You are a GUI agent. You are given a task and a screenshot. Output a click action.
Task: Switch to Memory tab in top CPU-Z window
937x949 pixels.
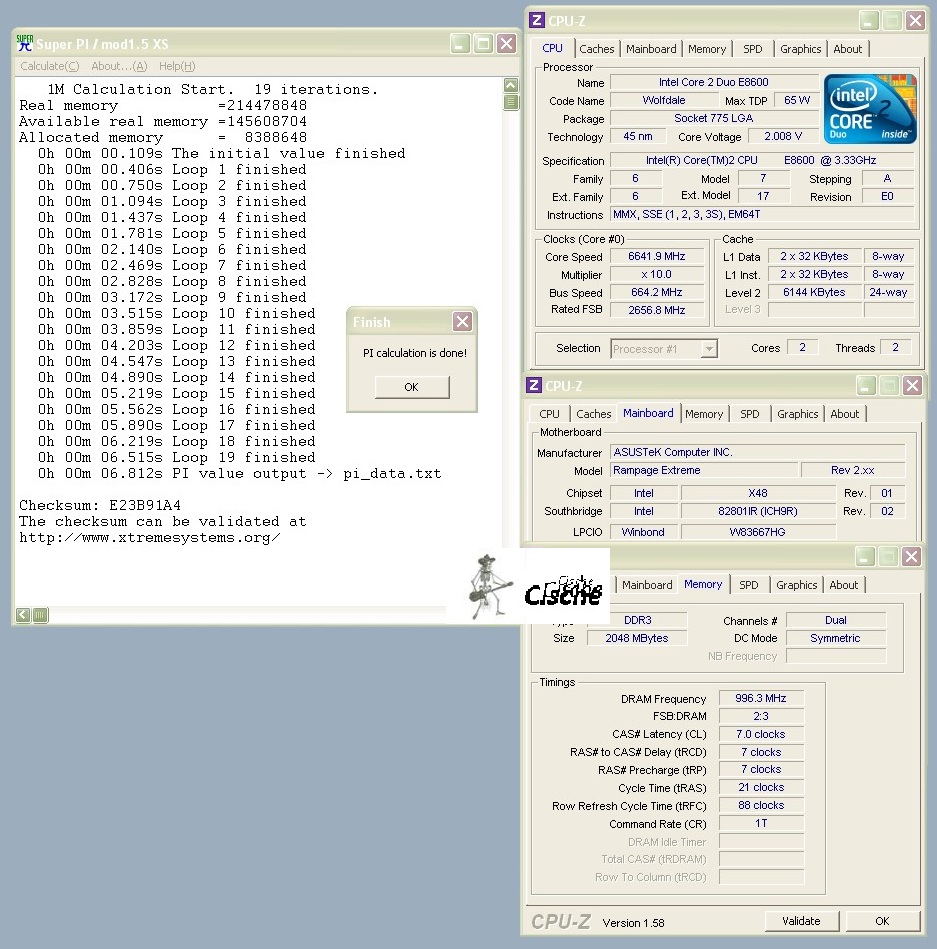tap(706, 49)
